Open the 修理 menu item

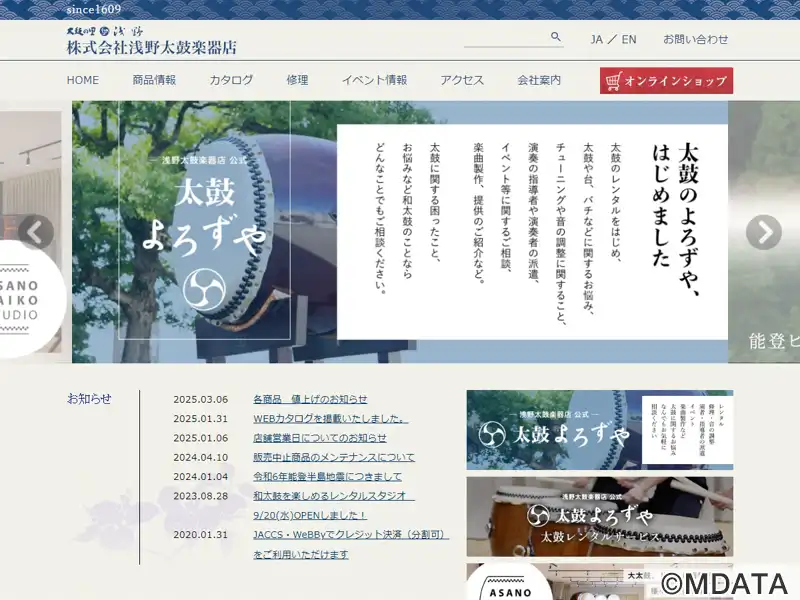point(297,80)
